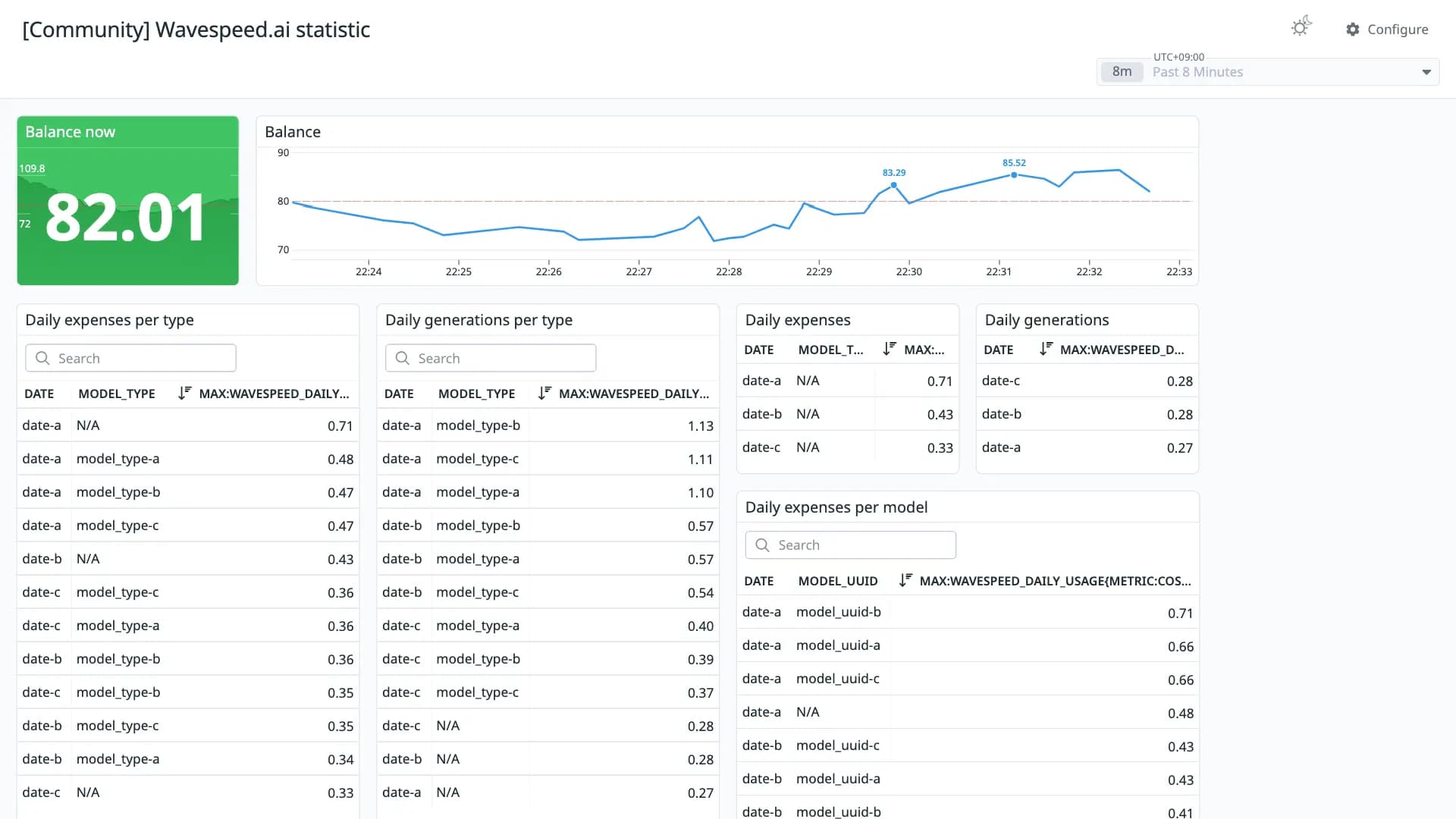Click the 22:30 tick on Balance chart axis
The height and width of the screenshot is (819, 1456).
click(908, 271)
